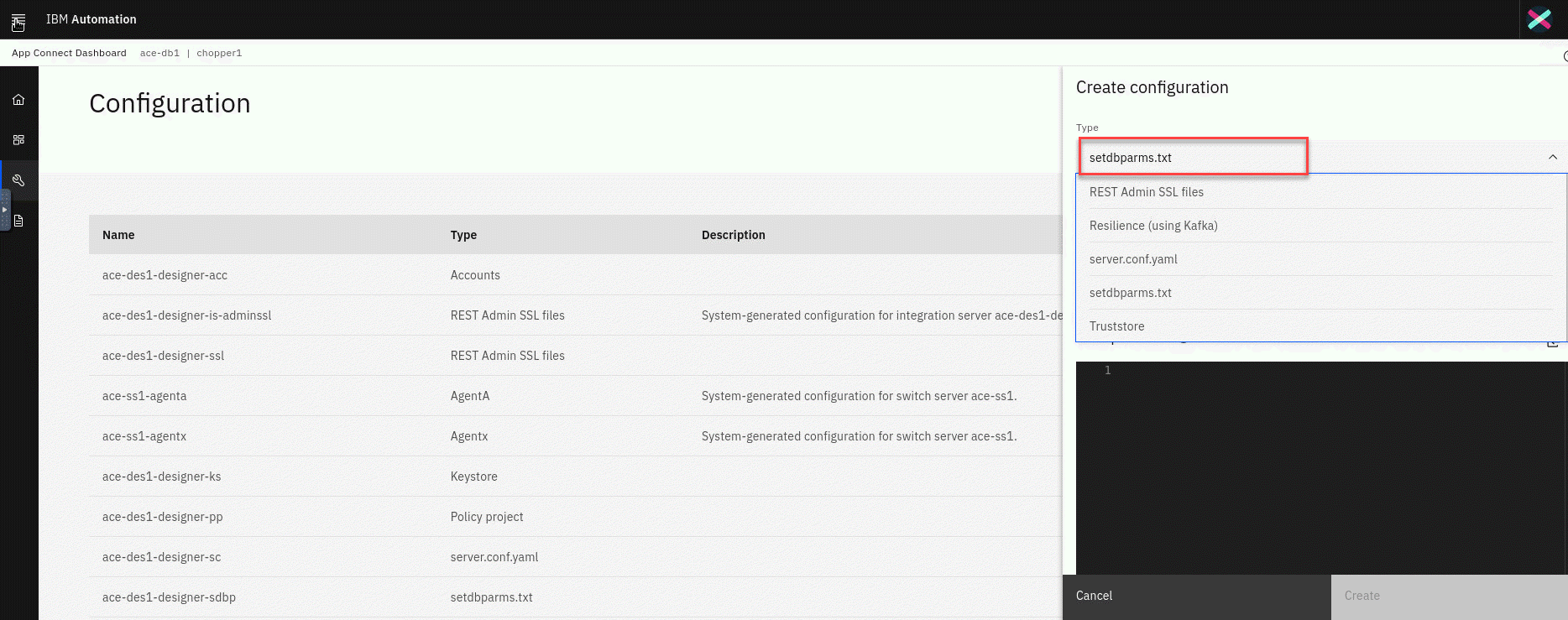Choose setdbparms.txt in the options list

(1130, 293)
